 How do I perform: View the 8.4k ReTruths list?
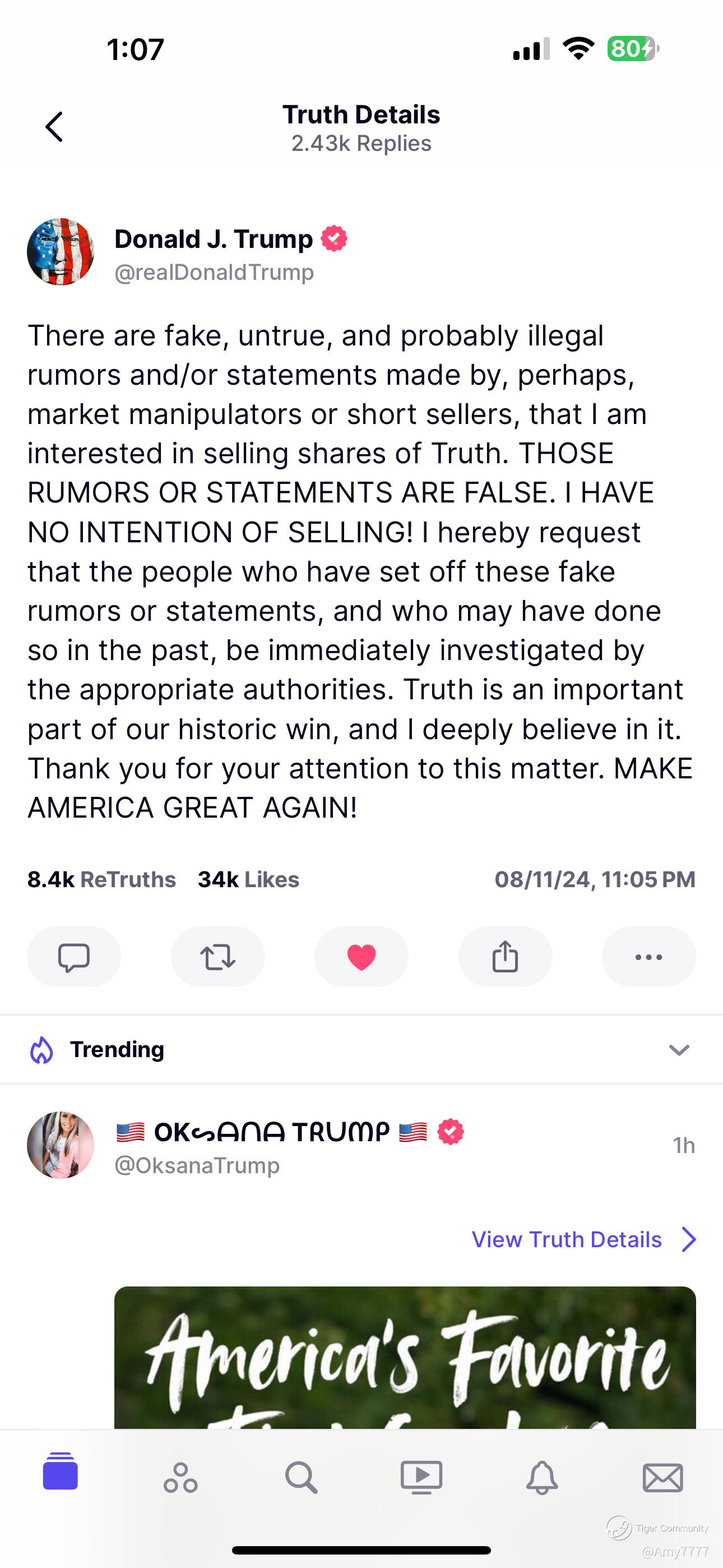(x=101, y=879)
